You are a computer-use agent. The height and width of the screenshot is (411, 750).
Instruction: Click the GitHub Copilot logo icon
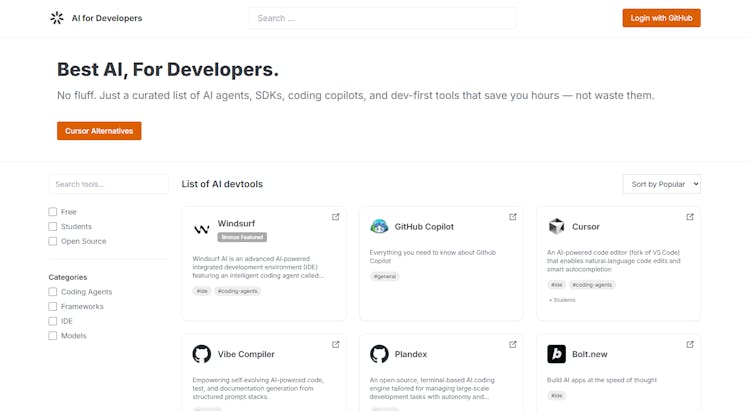[x=379, y=227]
